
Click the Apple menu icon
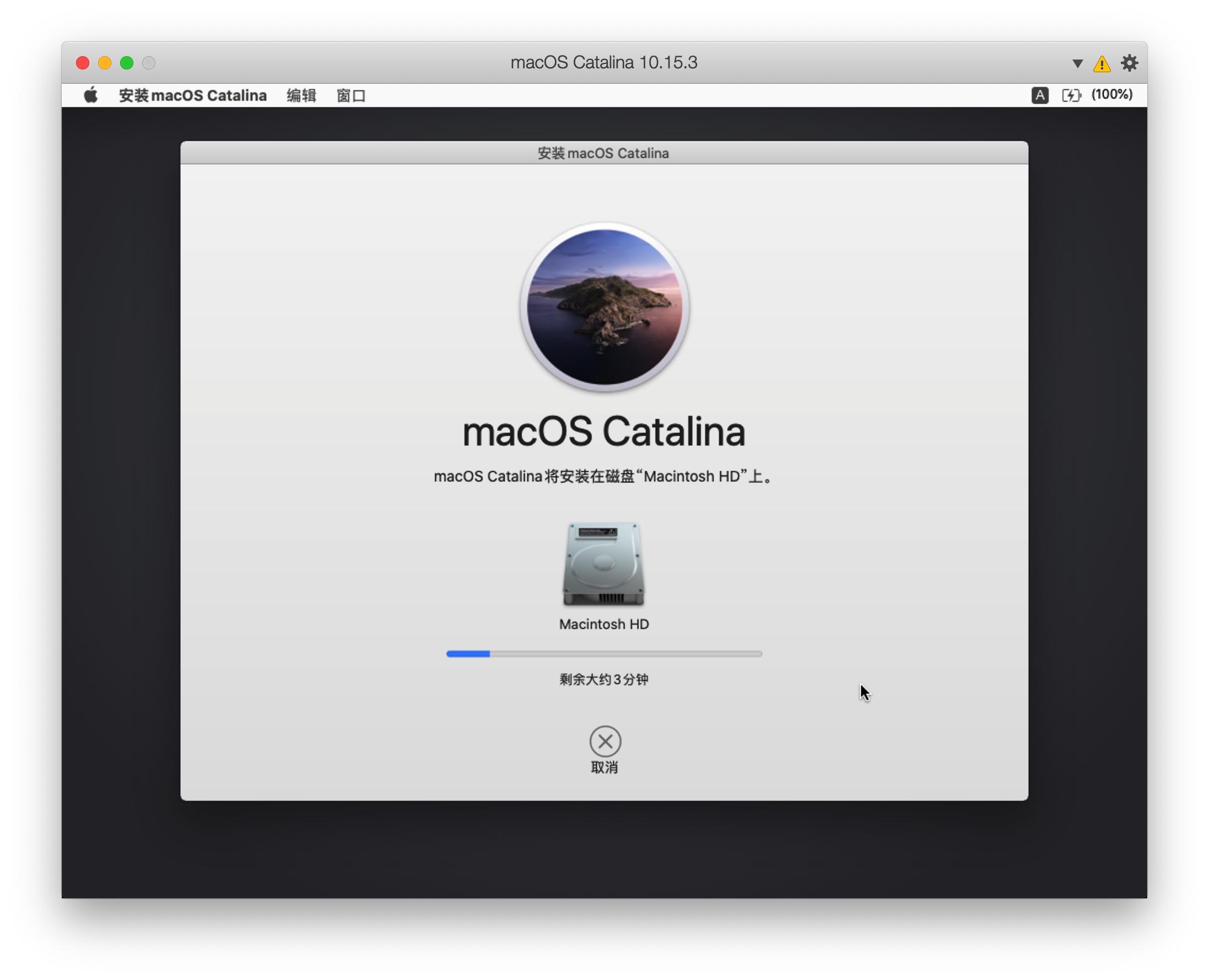pos(91,95)
